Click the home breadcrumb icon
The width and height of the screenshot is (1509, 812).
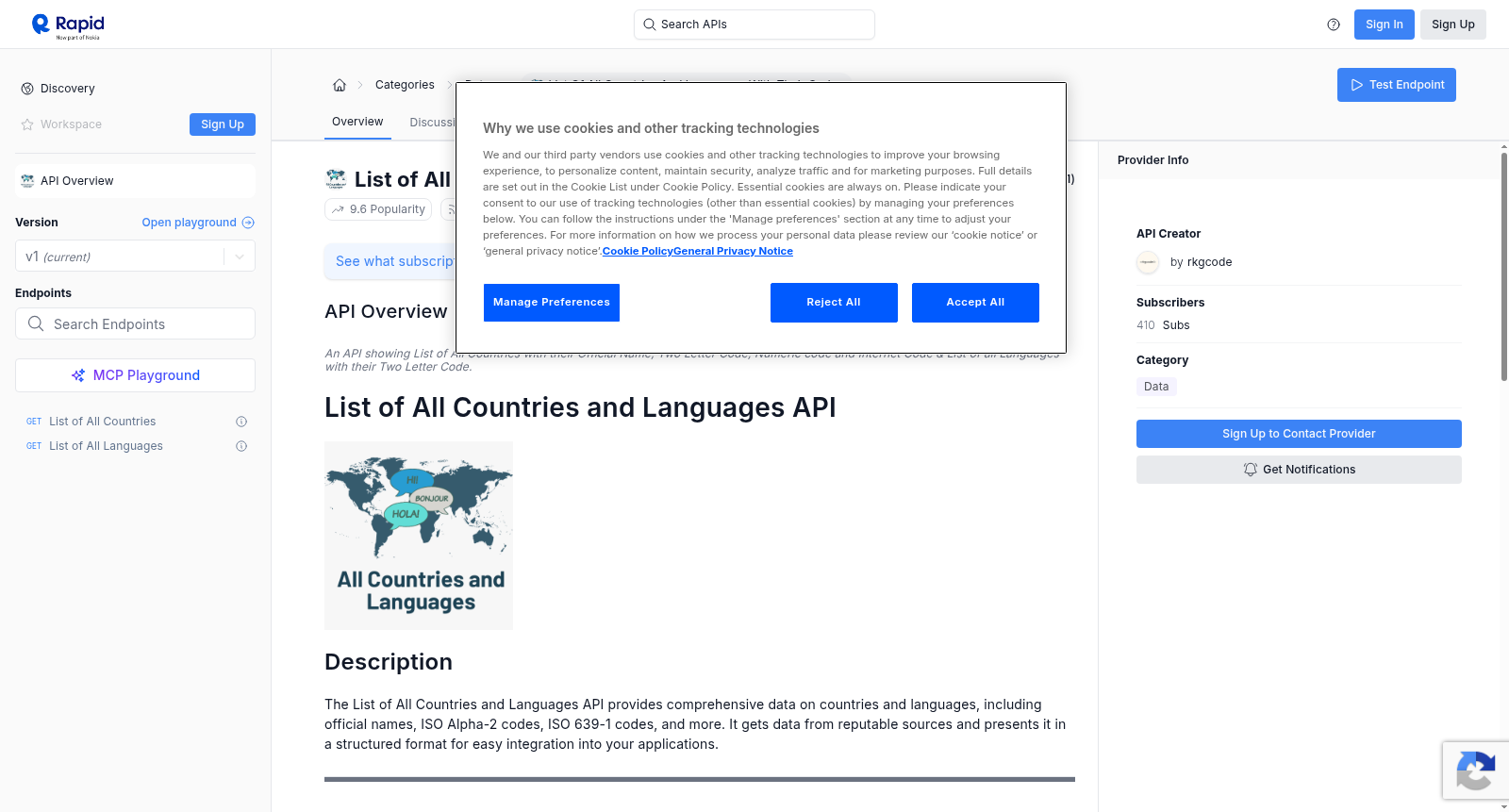[x=340, y=85]
